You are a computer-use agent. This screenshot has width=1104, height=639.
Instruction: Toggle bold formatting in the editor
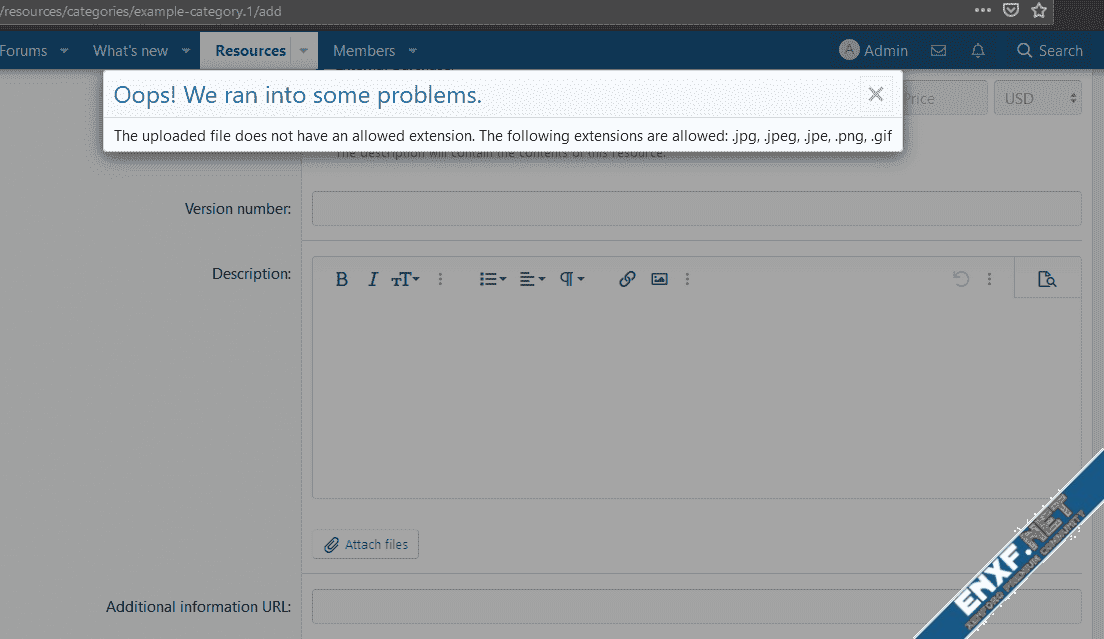341,280
